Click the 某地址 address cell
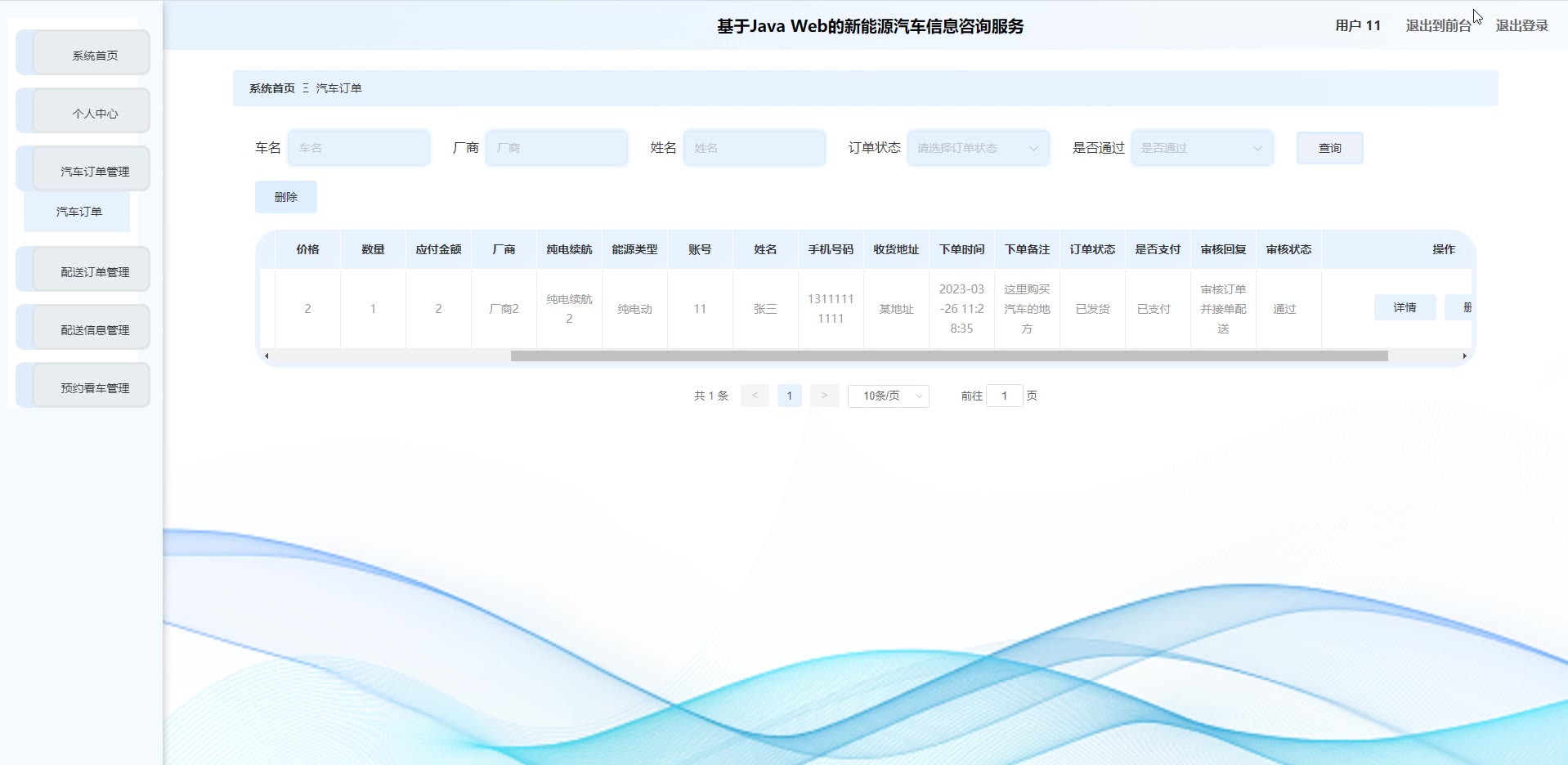Image resolution: width=1568 pixels, height=765 pixels. tap(896, 309)
